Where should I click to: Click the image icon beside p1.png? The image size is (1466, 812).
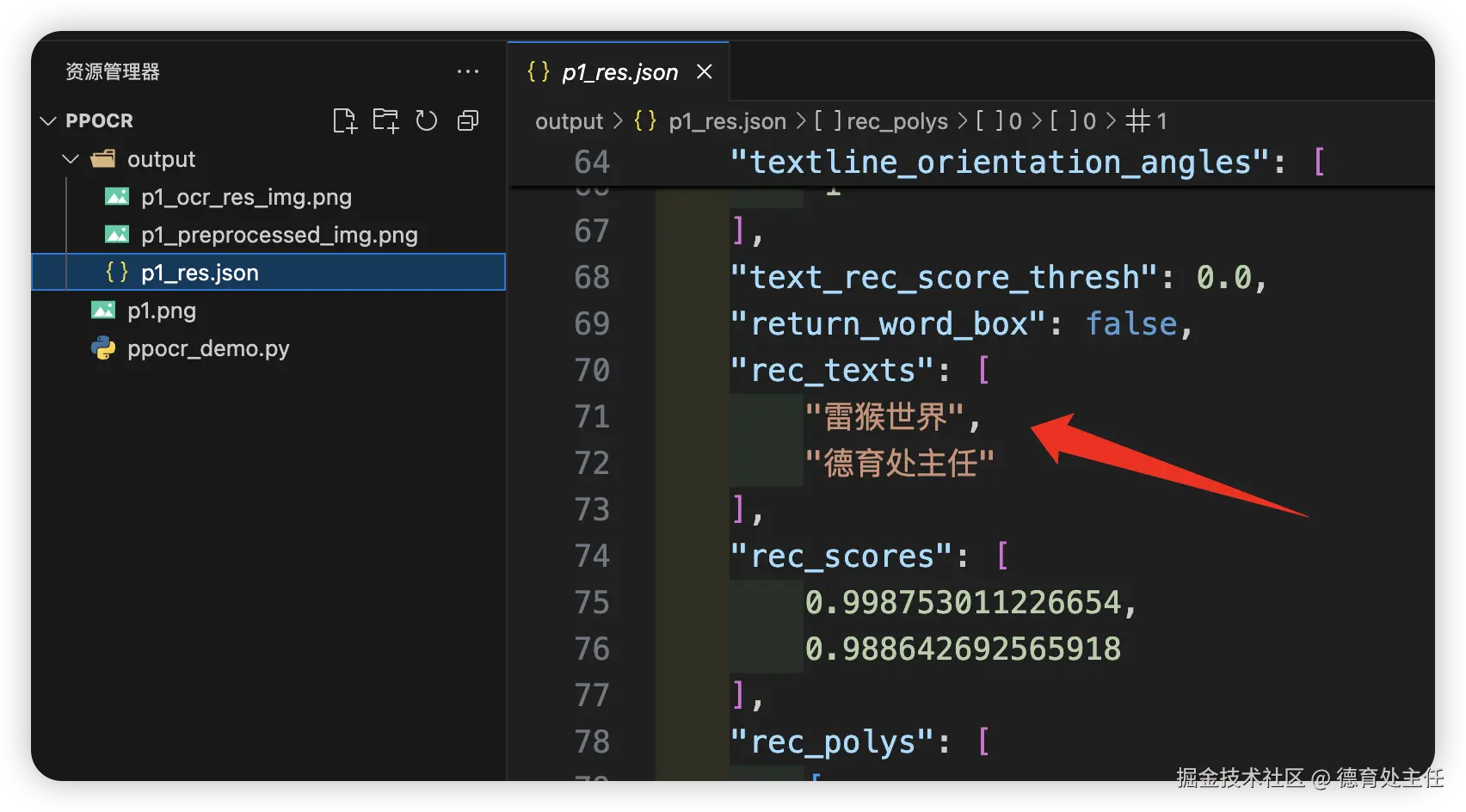pyautogui.click(x=103, y=311)
